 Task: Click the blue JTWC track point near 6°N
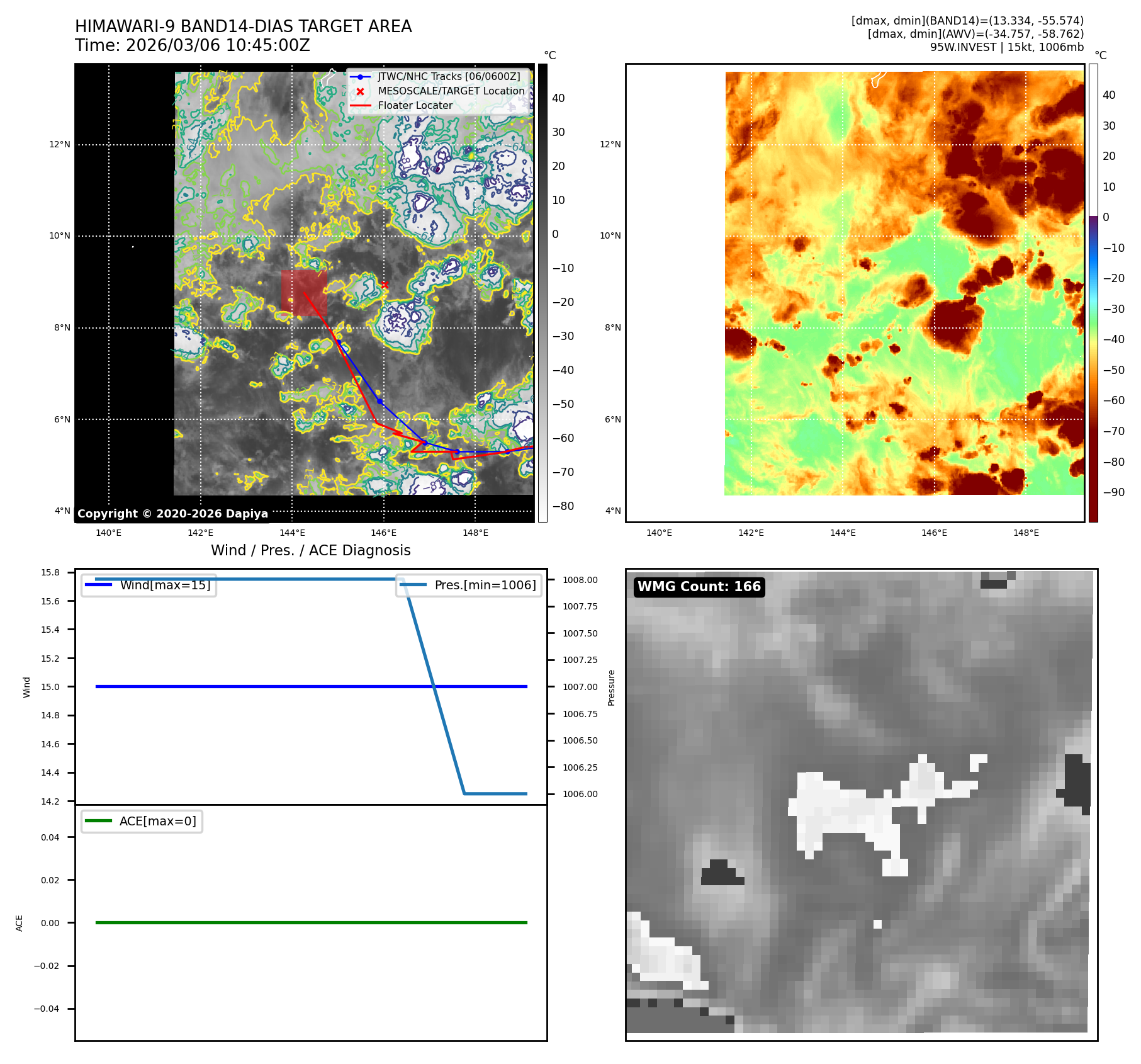point(379,401)
